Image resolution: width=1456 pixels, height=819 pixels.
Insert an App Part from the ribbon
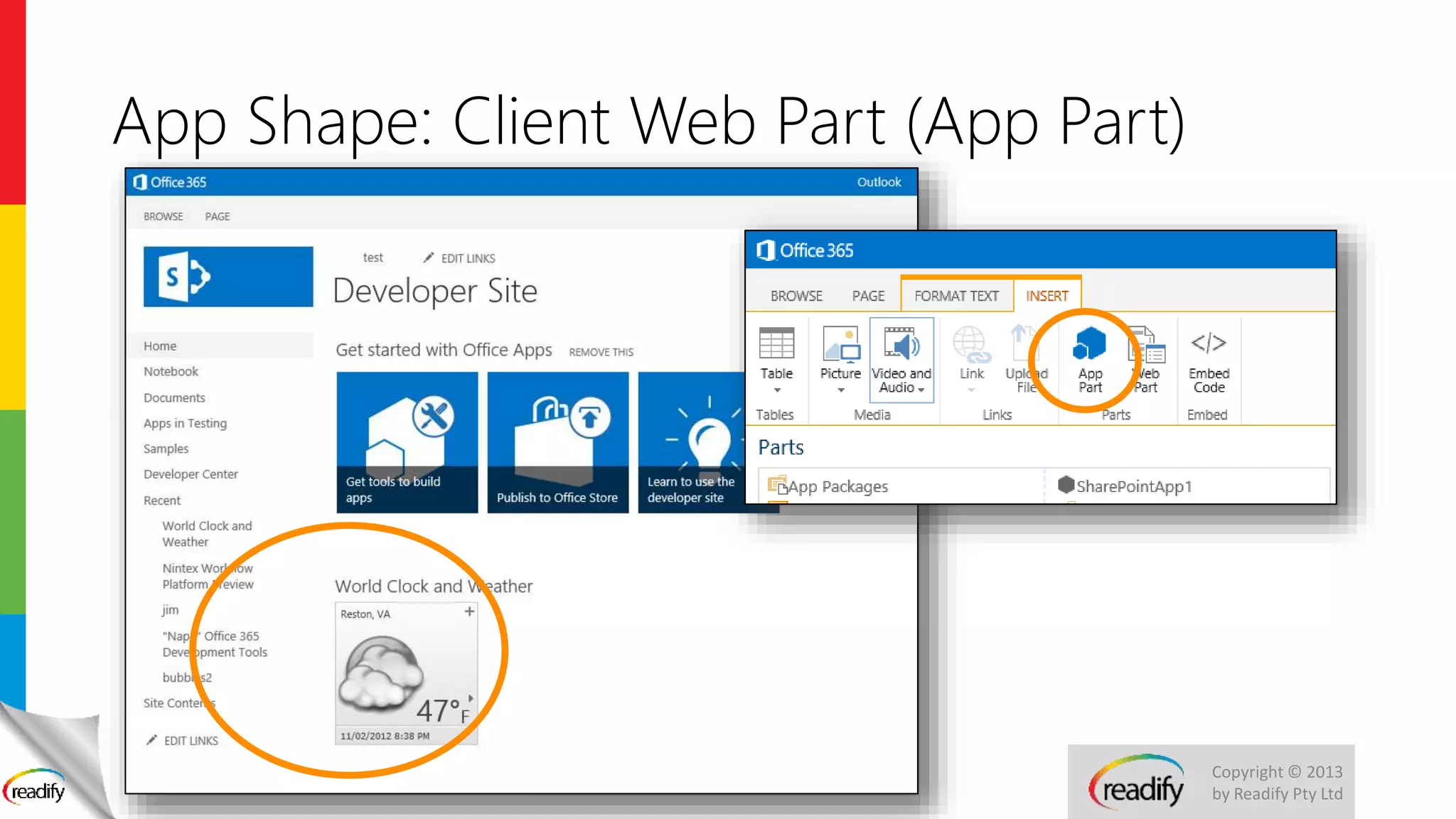[1090, 360]
